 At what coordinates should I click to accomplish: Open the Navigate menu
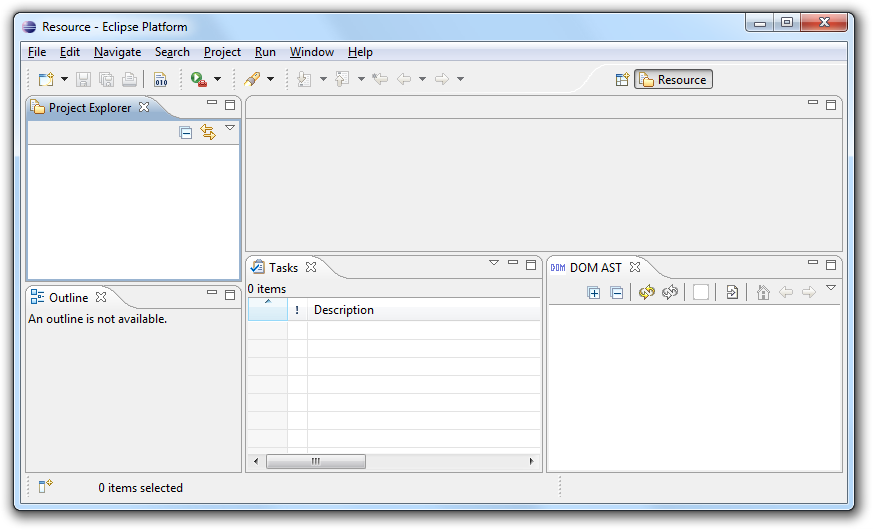117,52
